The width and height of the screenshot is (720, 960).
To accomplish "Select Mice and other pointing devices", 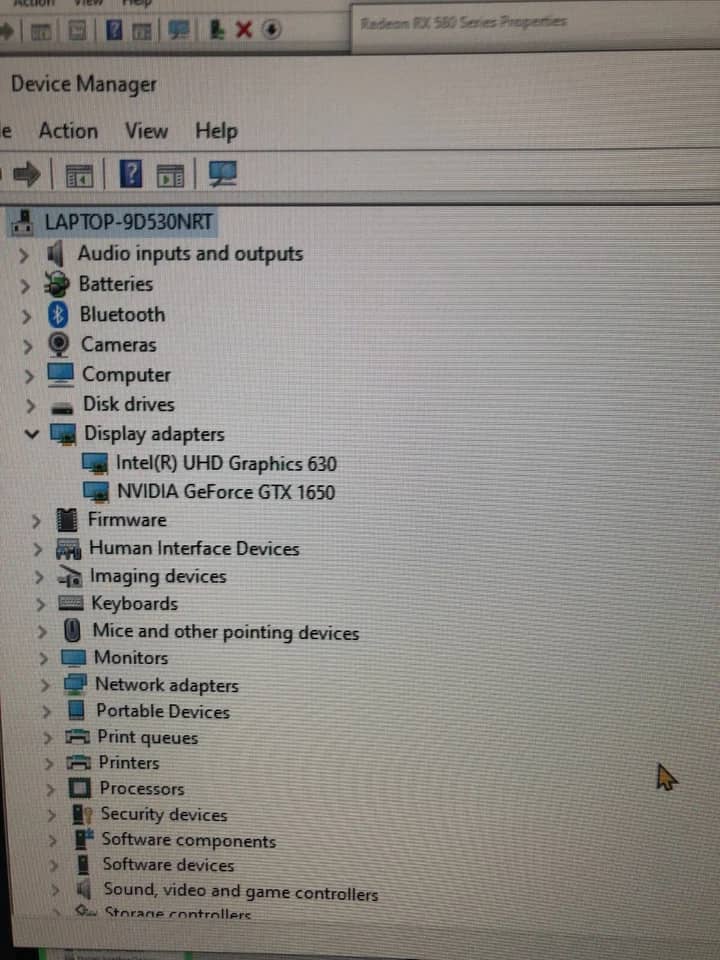I will click(225, 632).
